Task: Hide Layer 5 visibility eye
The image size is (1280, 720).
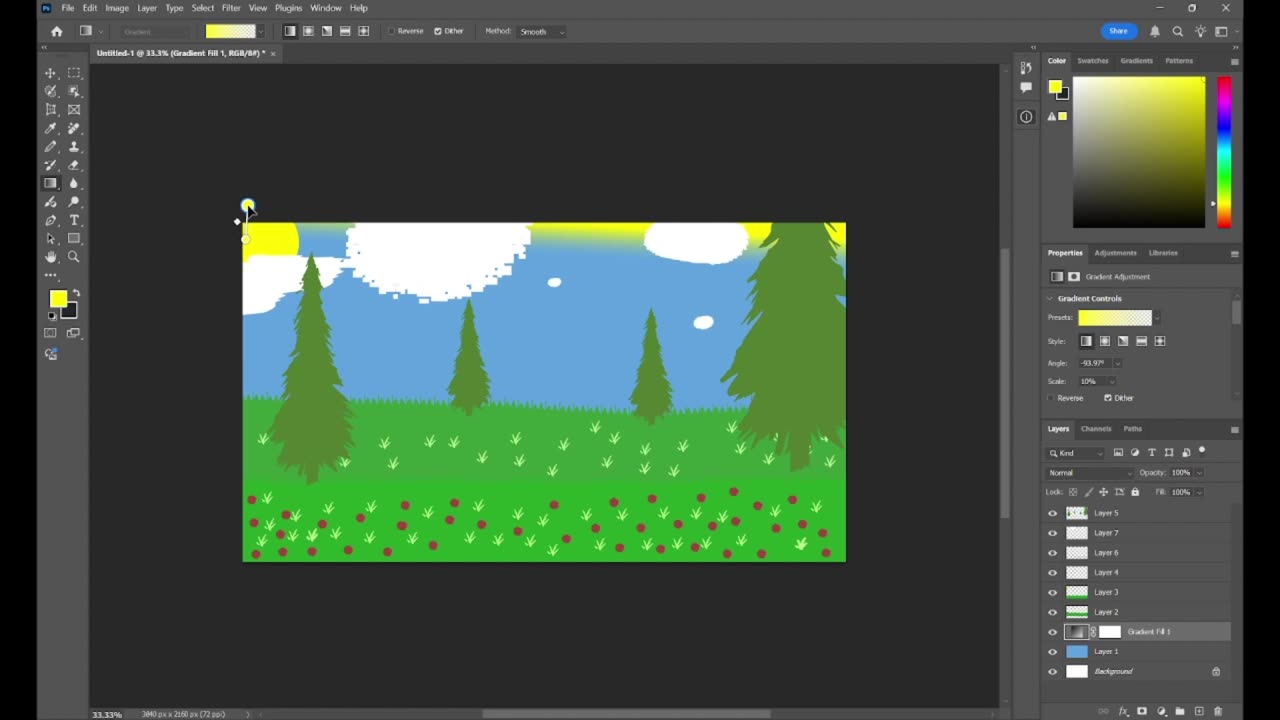Action: (1052, 513)
